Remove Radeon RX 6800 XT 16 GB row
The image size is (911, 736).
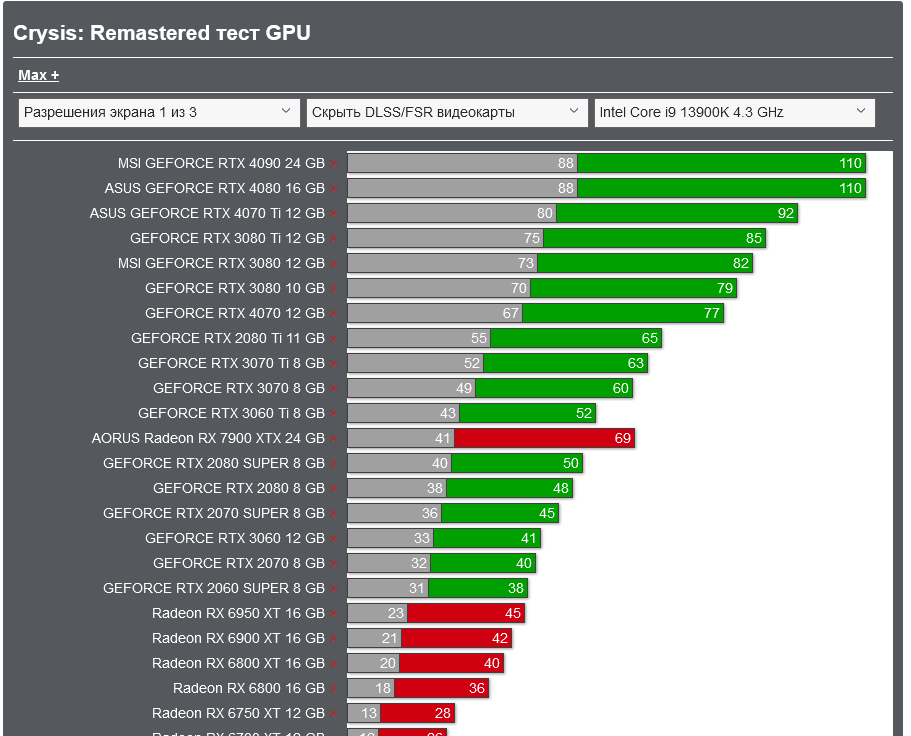point(333,663)
